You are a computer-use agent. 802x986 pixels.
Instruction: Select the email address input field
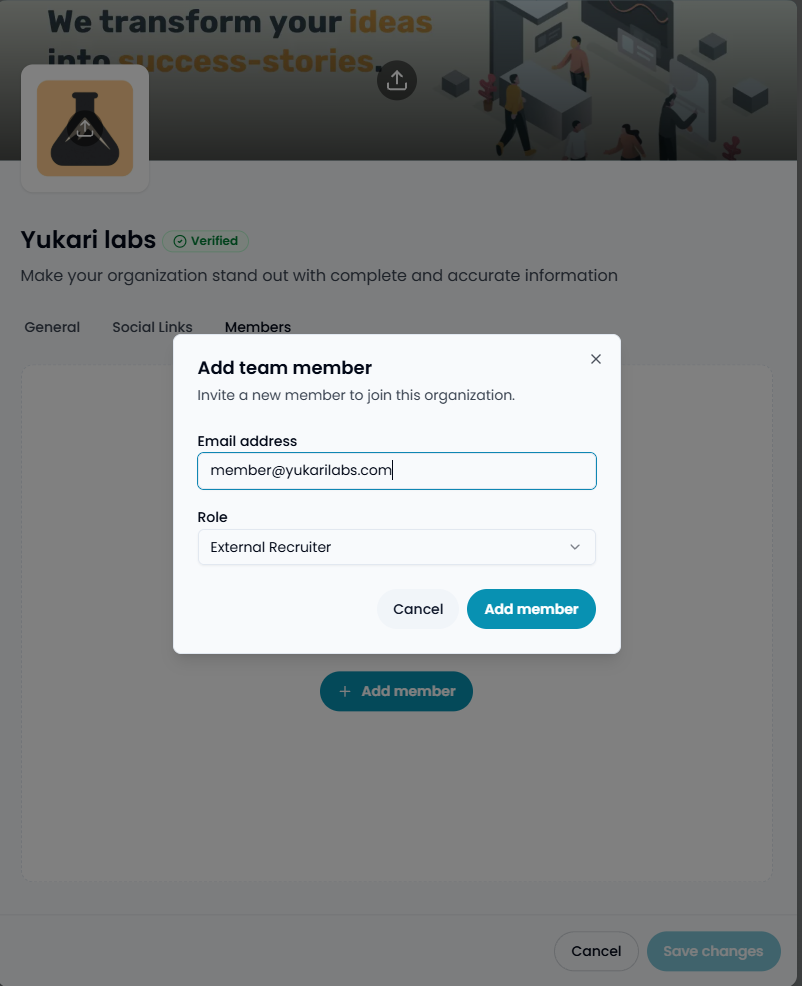point(396,470)
